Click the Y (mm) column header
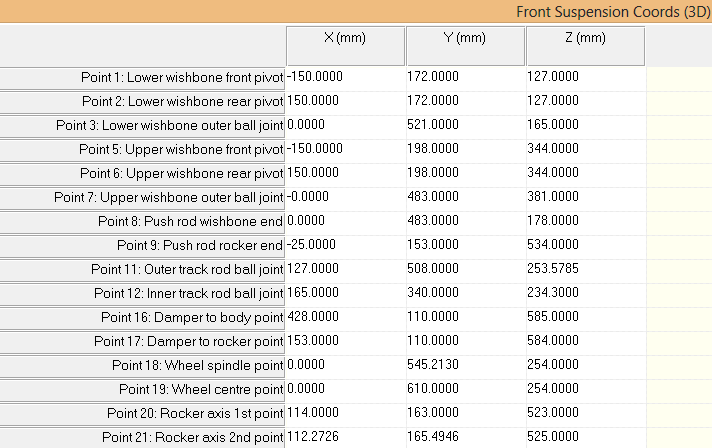Image resolution: width=712 pixels, height=448 pixels. coord(464,39)
